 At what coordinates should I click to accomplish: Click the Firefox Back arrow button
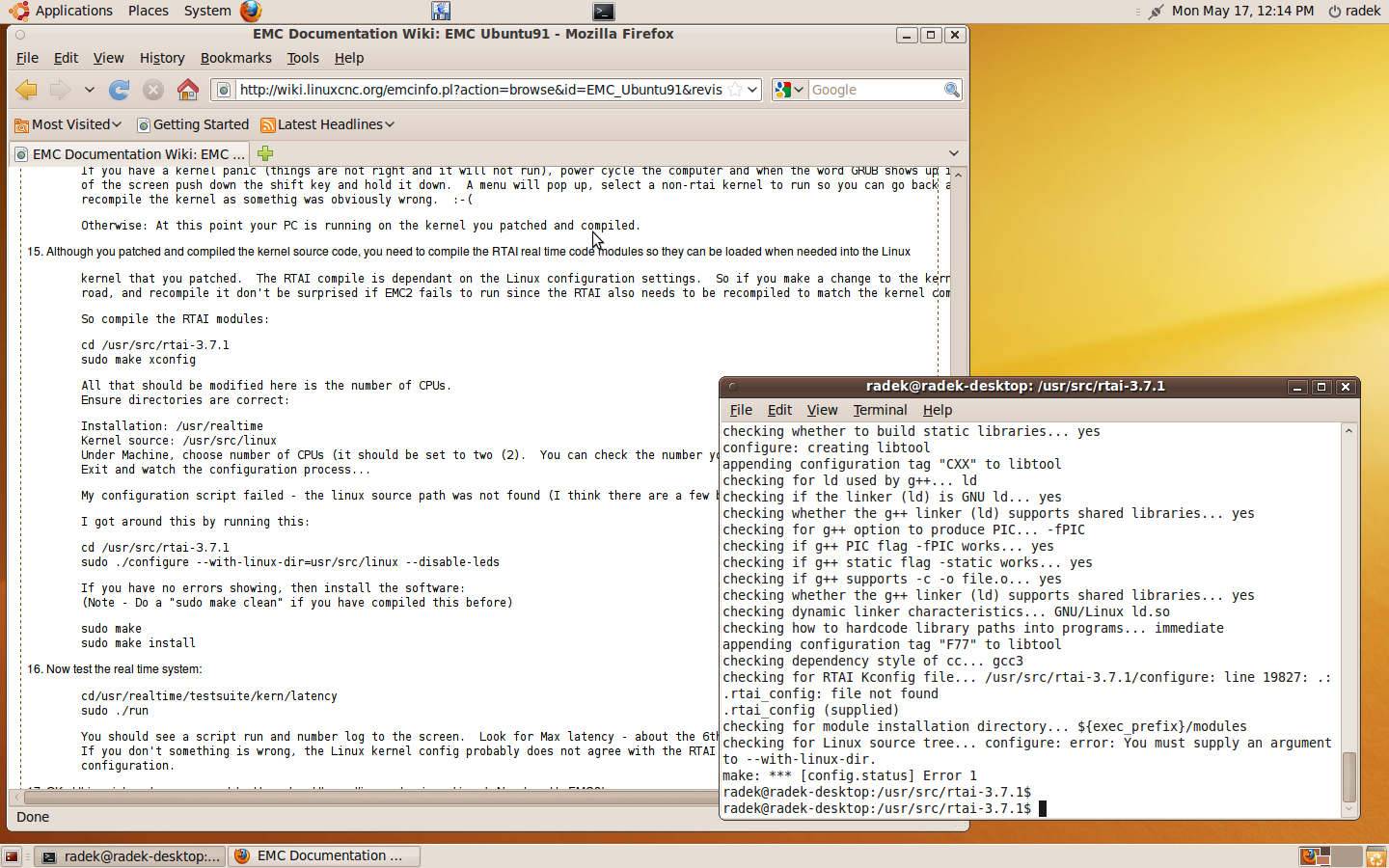26,90
